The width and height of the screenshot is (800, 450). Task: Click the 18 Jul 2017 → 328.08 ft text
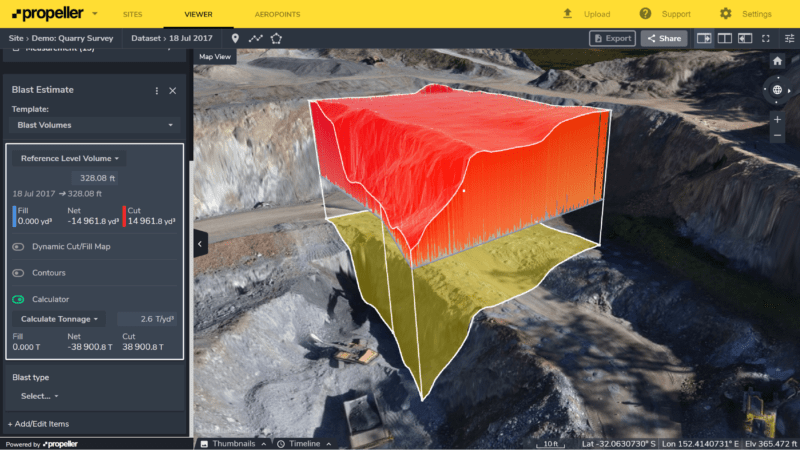click(x=57, y=194)
